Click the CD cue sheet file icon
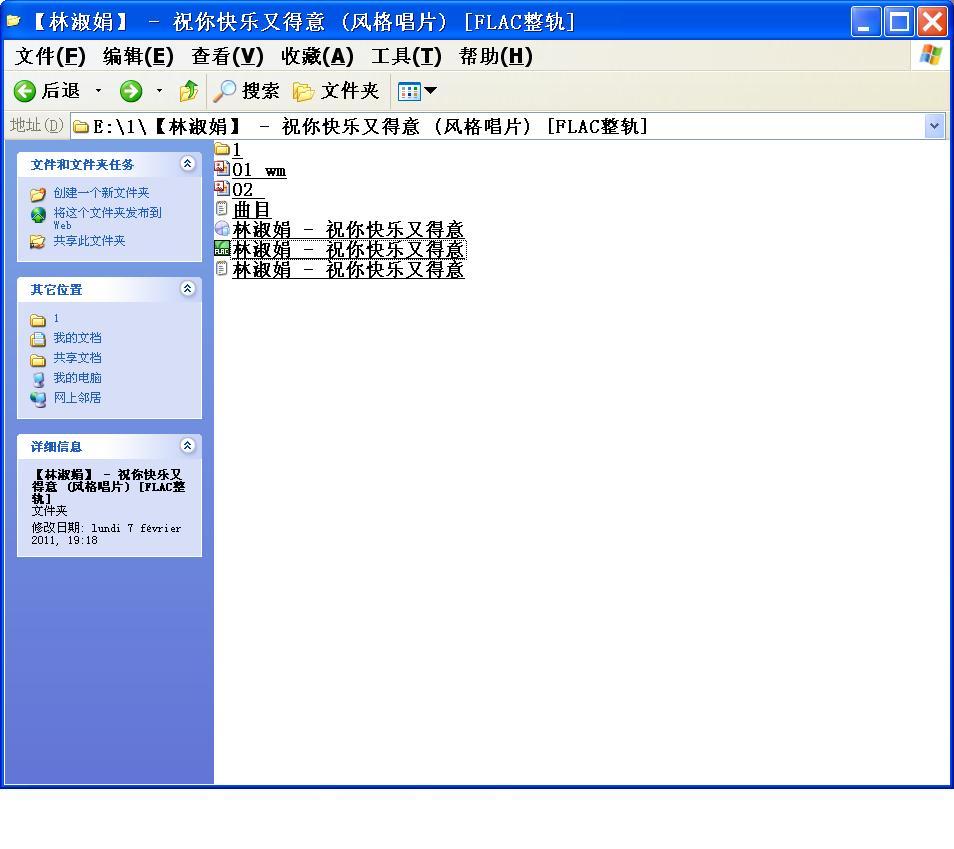The image size is (954, 849). point(222,229)
